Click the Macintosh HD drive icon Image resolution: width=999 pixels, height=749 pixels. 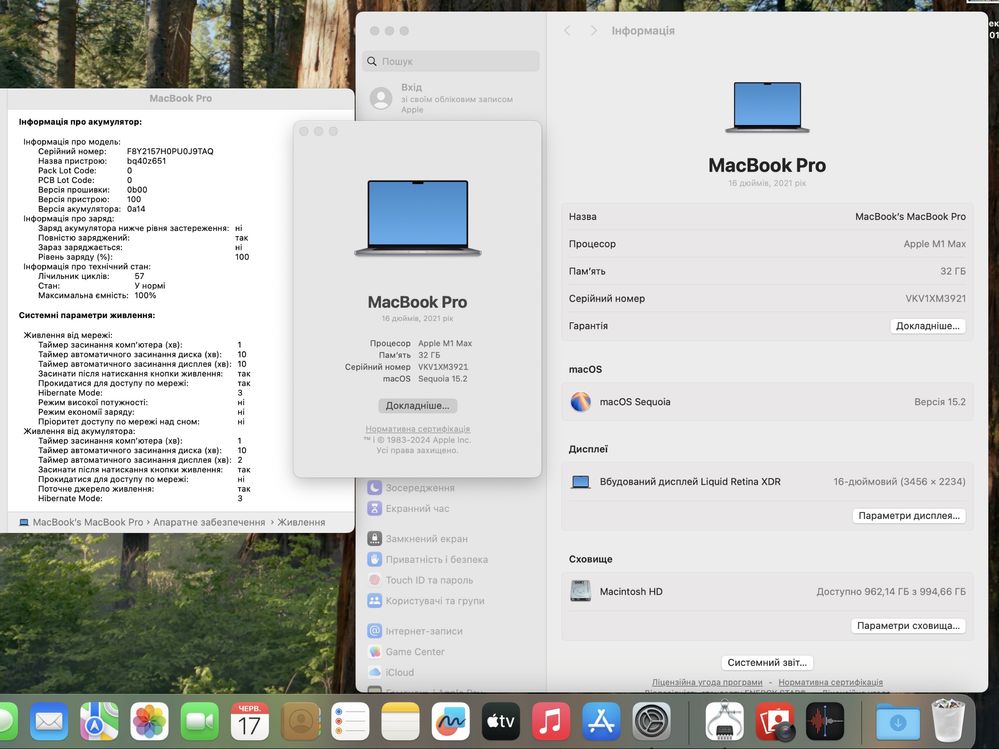point(580,591)
